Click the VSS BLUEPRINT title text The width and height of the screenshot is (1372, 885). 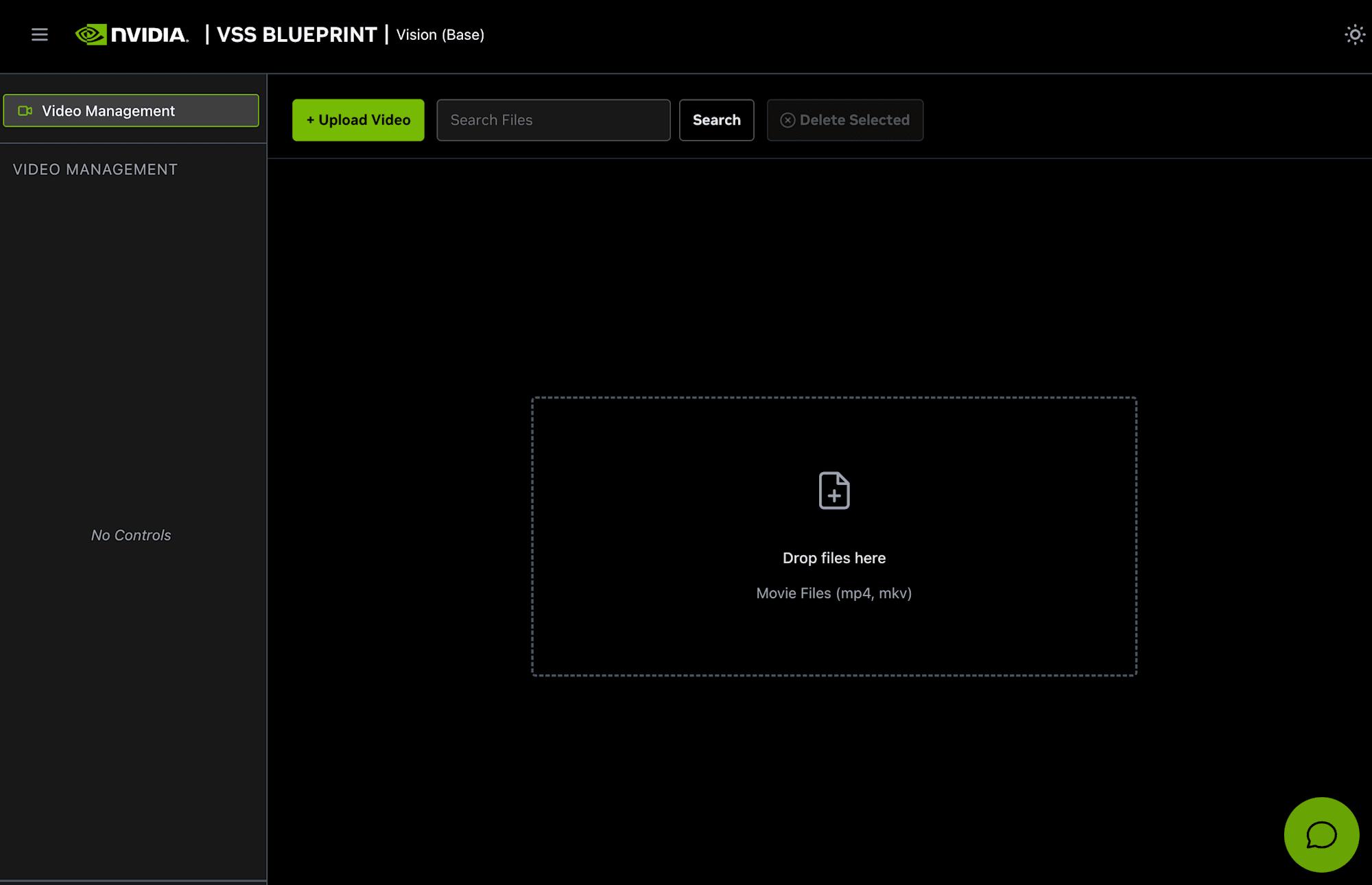click(296, 34)
